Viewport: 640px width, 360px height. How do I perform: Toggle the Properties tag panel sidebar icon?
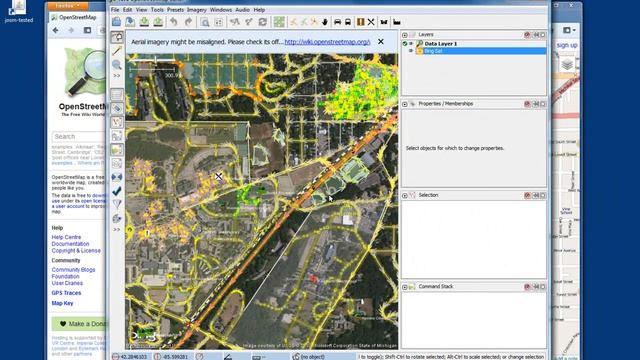[x=117, y=108]
